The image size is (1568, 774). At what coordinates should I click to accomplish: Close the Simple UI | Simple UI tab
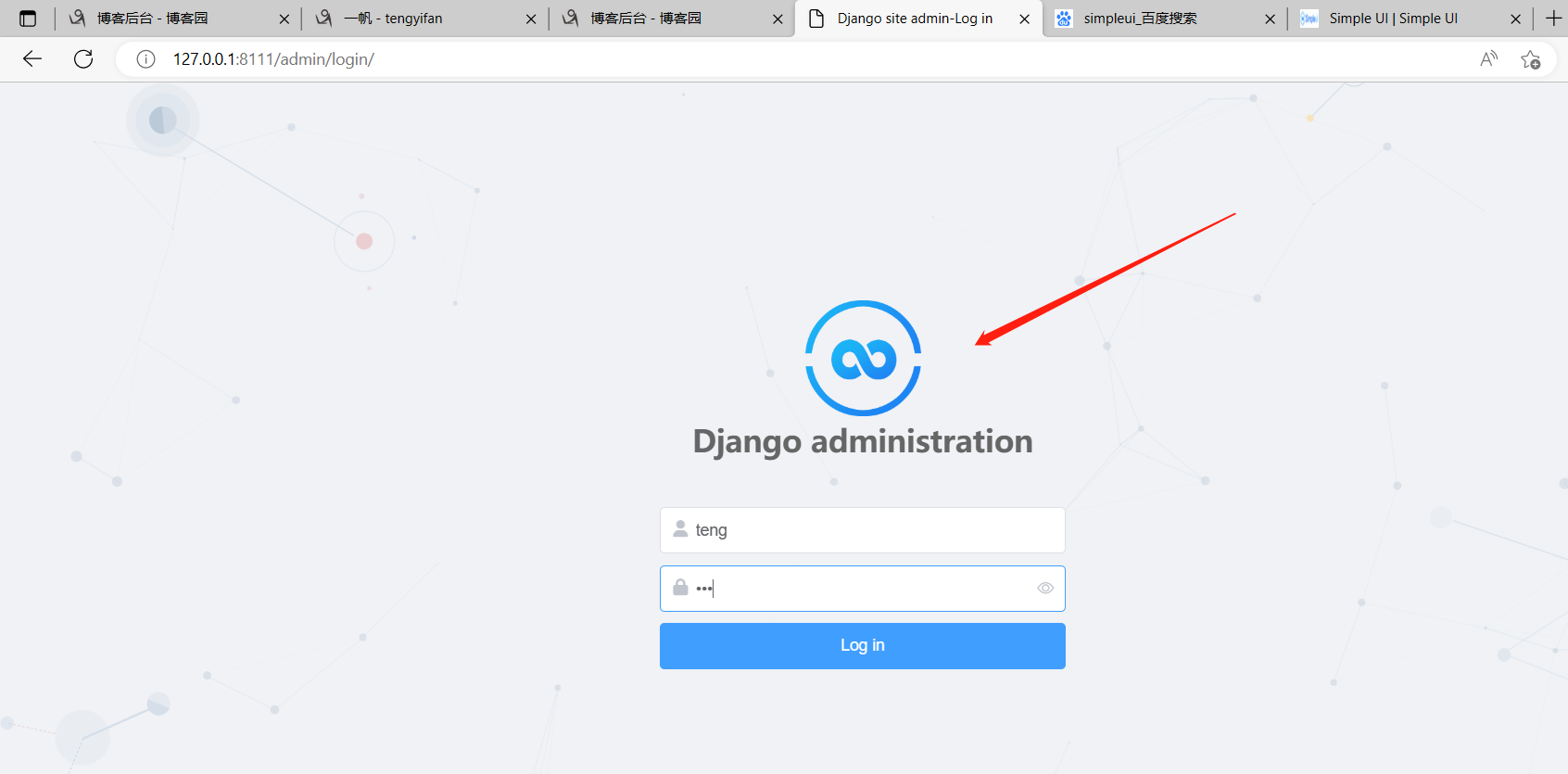[x=1515, y=19]
